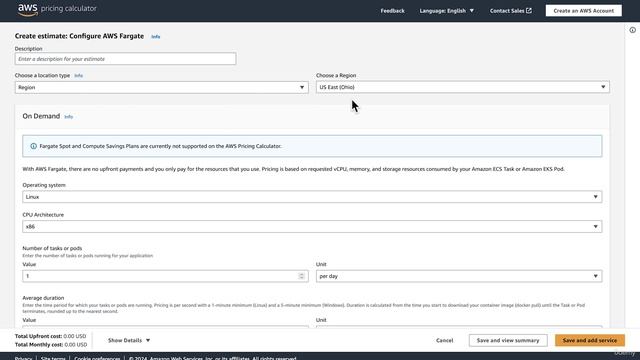Open the Info link beside Choose a location type

pyautogui.click(x=78, y=76)
